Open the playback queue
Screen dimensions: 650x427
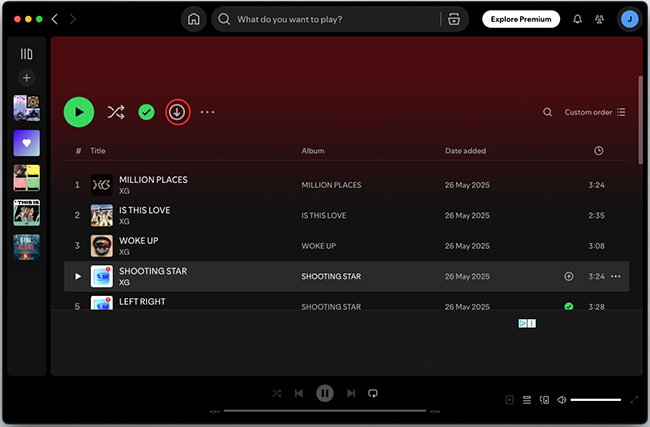[527, 400]
